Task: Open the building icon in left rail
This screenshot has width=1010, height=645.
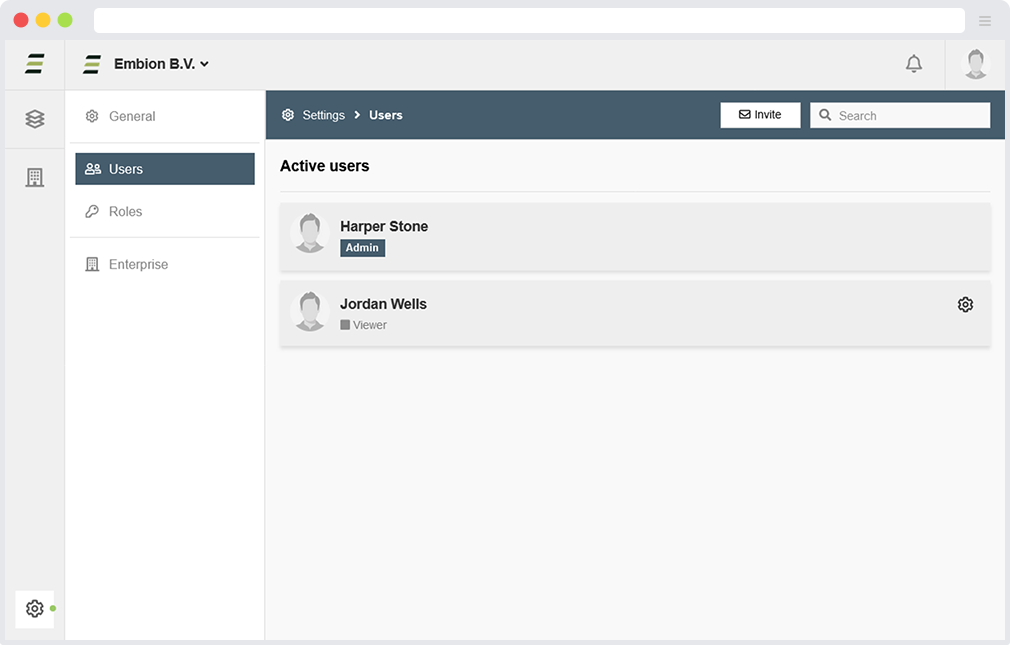Action: tap(35, 178)
